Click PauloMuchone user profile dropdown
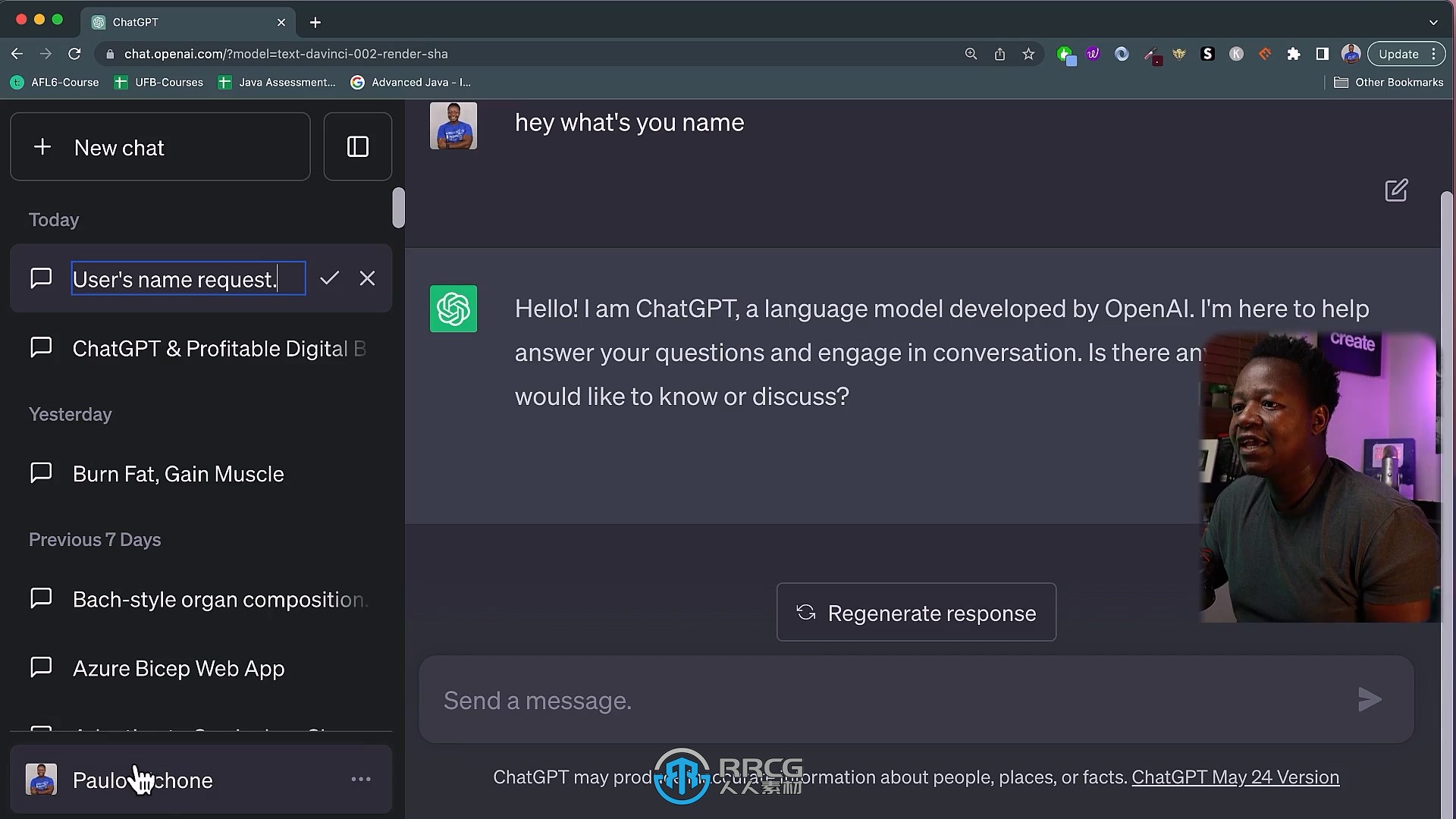 (x=361, y=780)
